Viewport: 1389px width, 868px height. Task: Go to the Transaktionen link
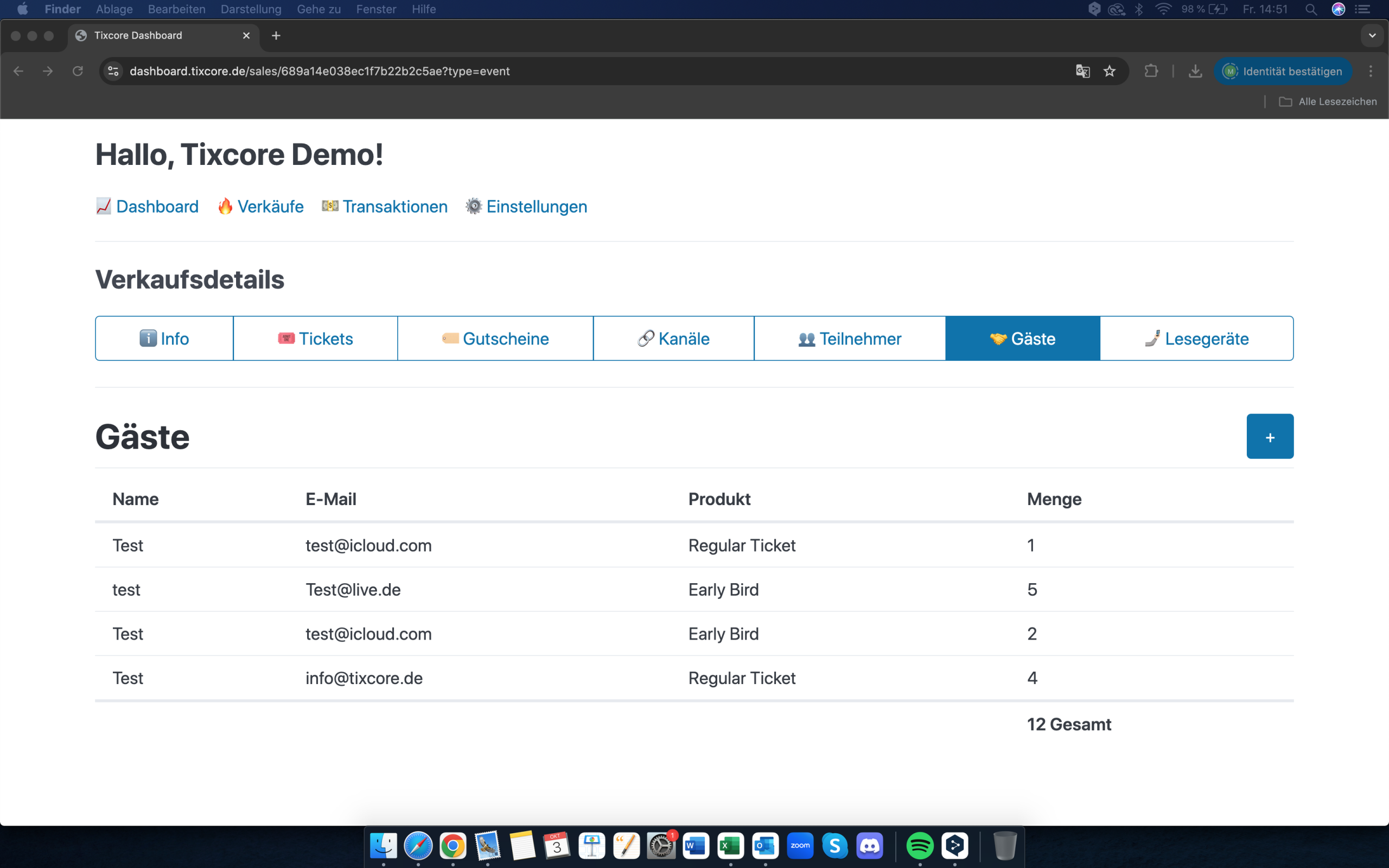pos(394,207)
